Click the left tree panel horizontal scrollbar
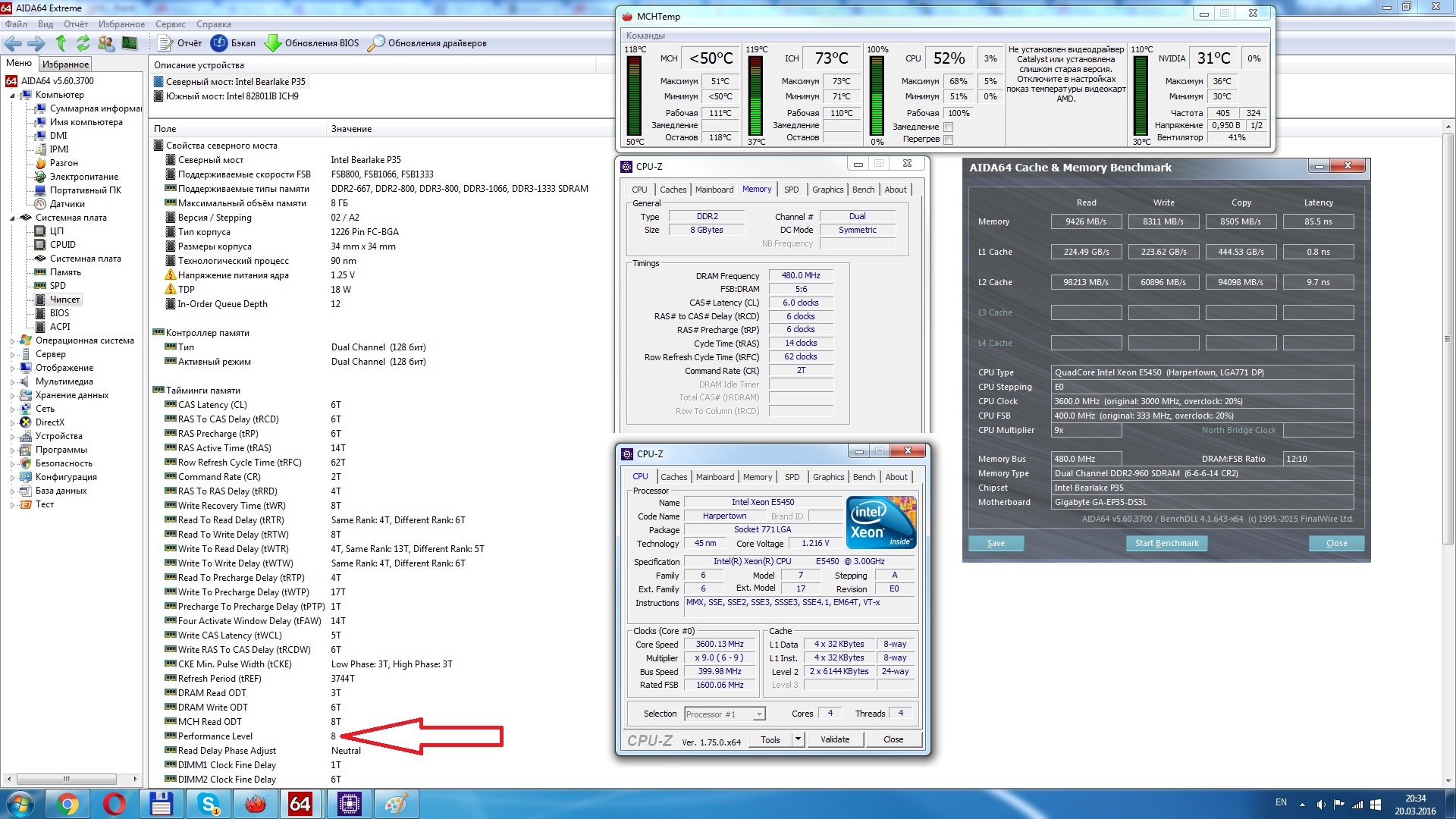Screen dimensions: 1456x819 67,779
